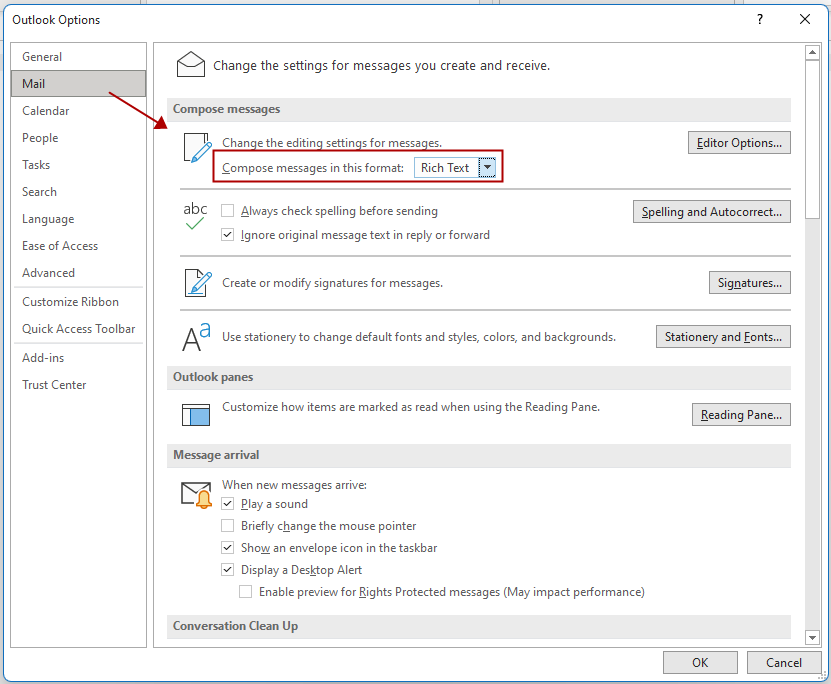Click the envelope icon beside the mail settings header

(x=191, y=65)
